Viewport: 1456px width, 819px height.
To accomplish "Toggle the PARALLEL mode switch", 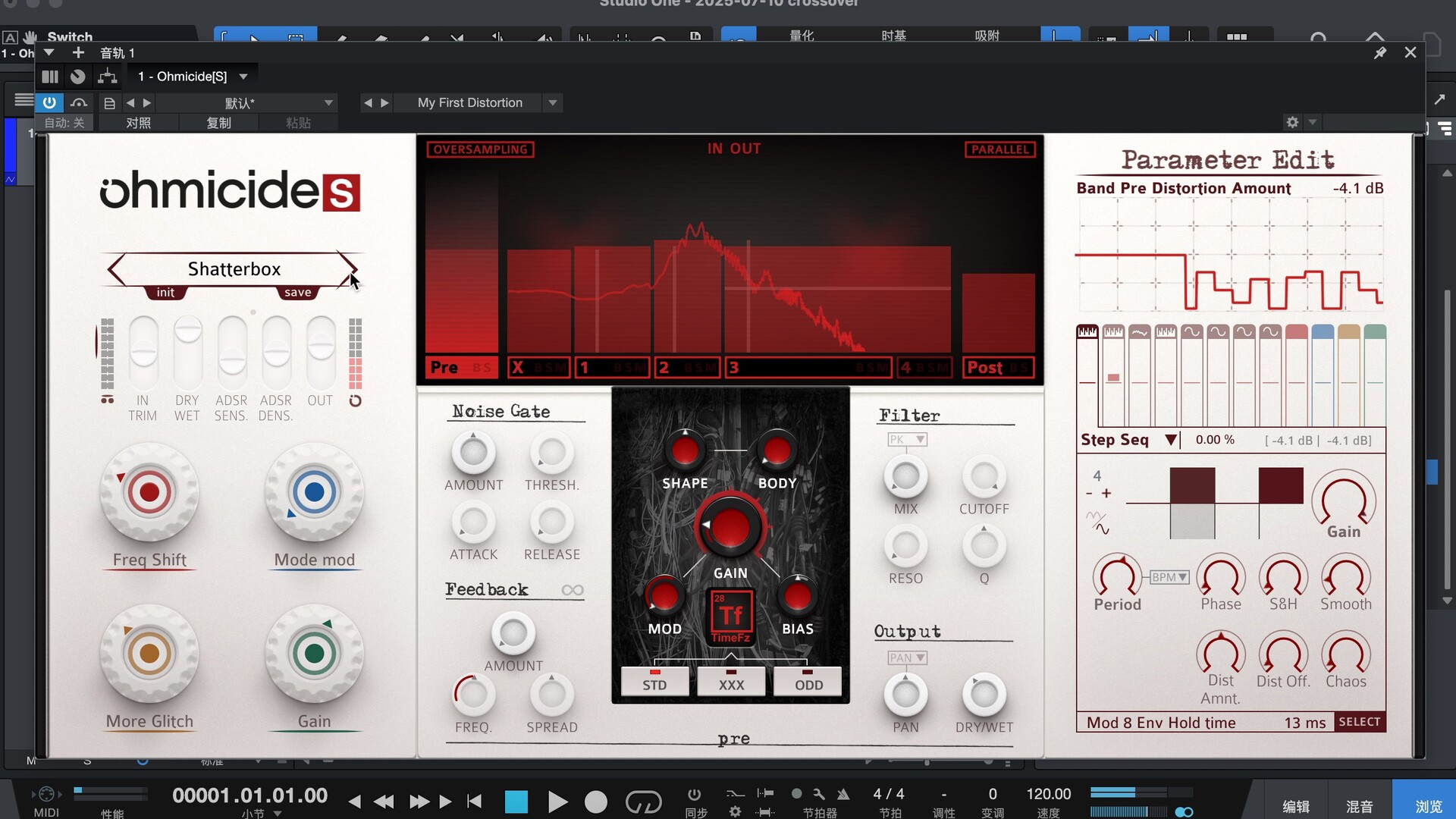I will (x=1000, y=149).
